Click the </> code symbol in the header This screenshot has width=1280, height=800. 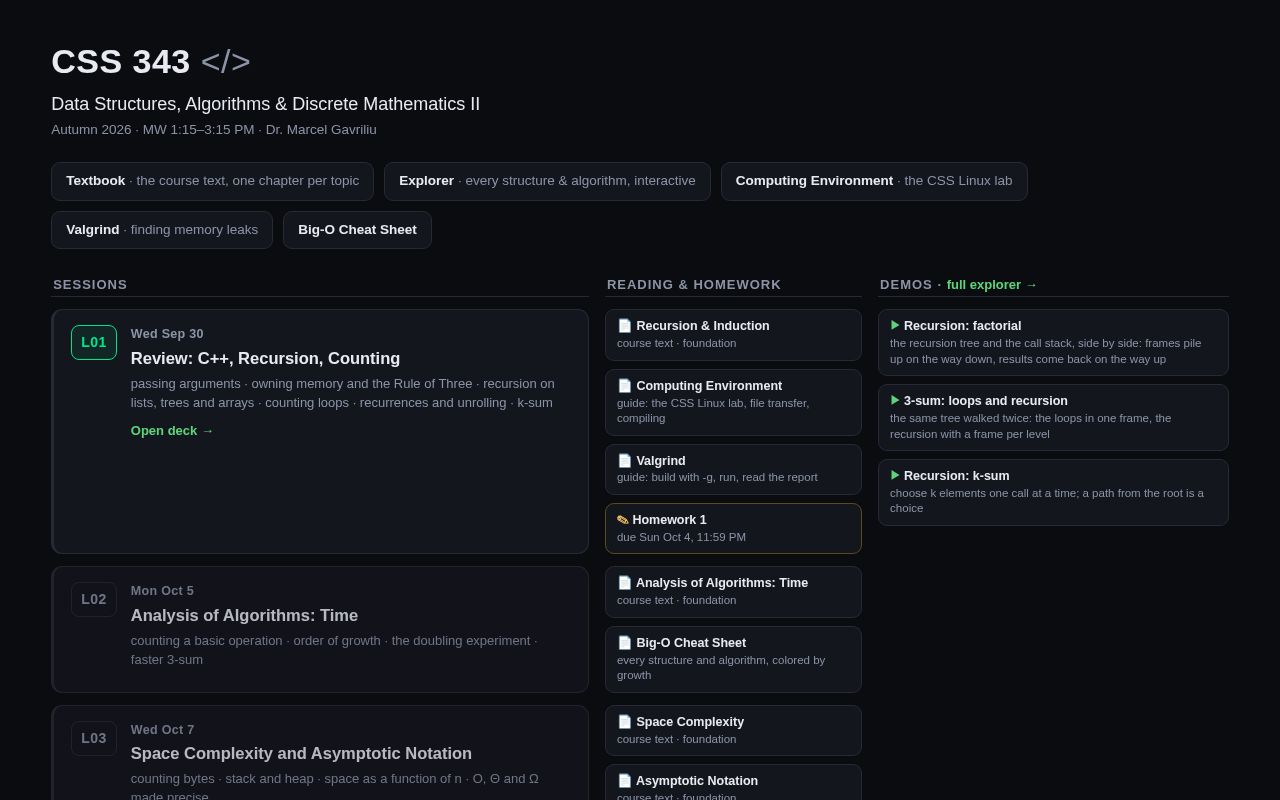[x=226, y=62]
